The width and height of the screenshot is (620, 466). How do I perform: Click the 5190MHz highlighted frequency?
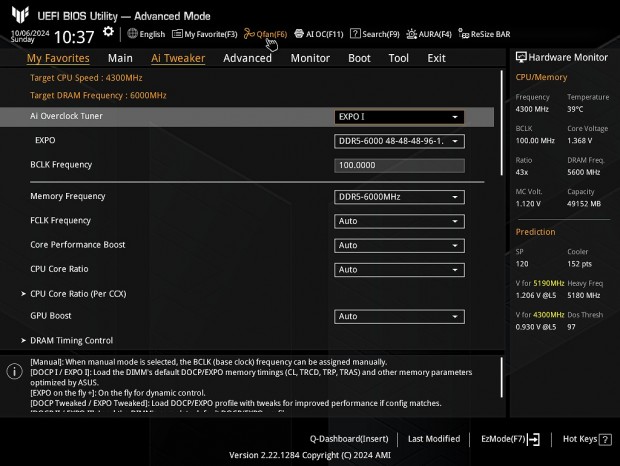tap(549, 283)
